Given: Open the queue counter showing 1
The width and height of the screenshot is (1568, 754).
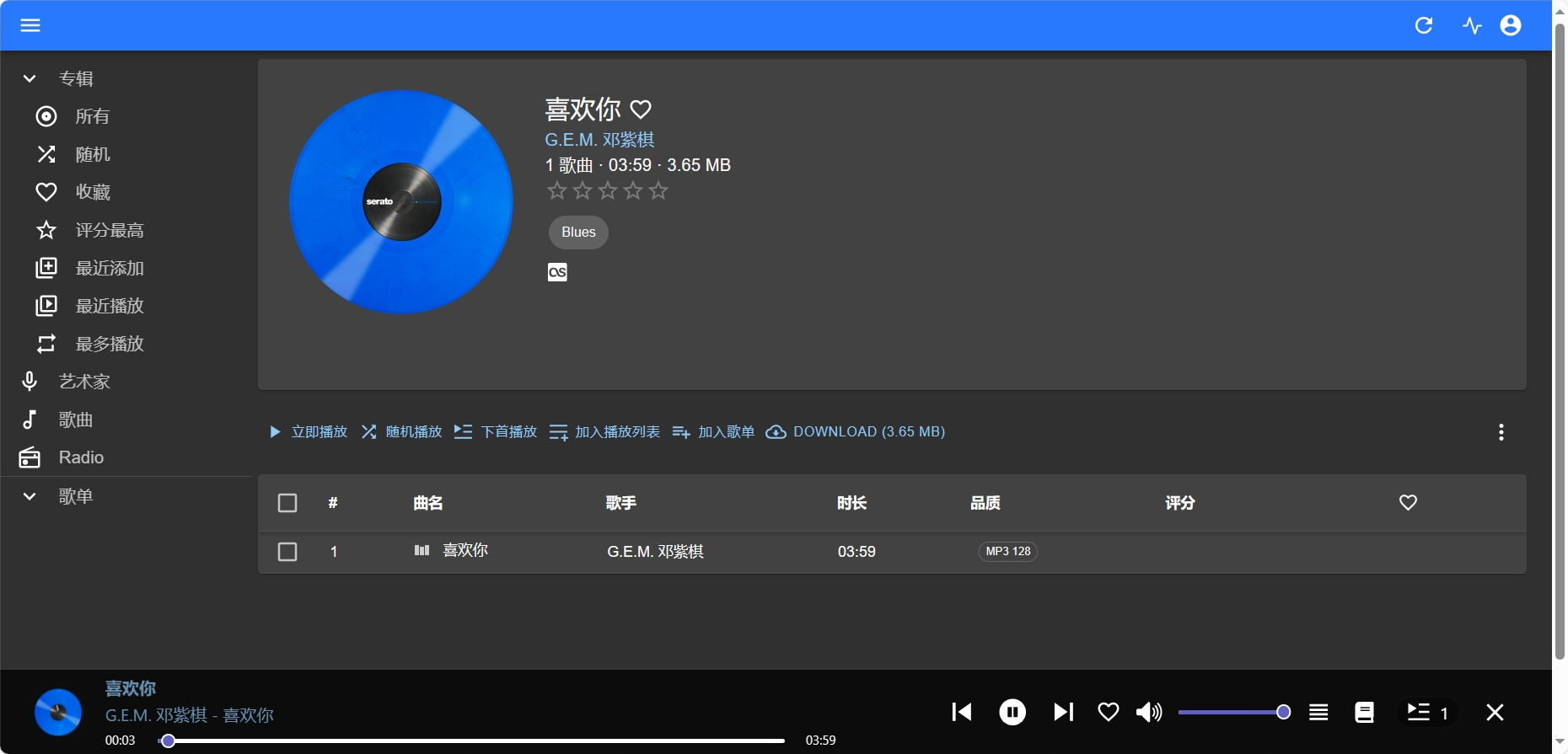Looking at the screenshot, I should [1428, 713].
